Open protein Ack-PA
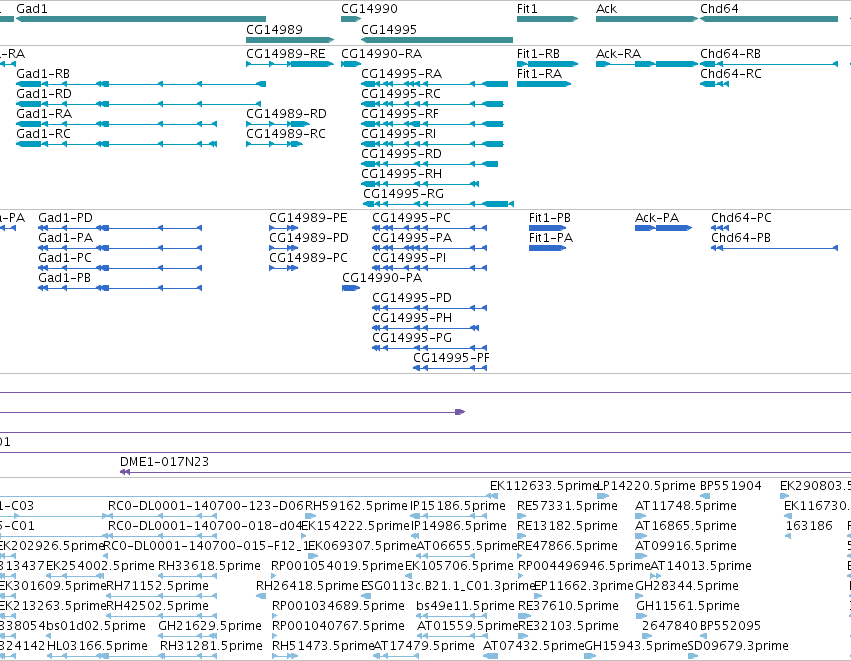 (x=657, y=218)
